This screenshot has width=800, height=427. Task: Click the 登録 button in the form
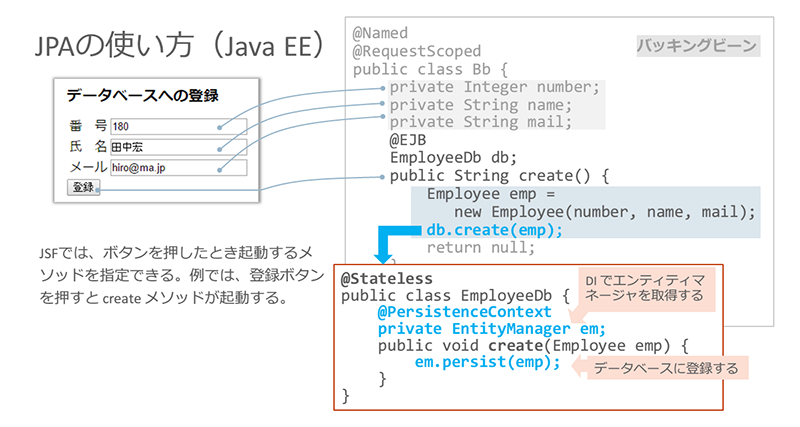pos(83,187)
